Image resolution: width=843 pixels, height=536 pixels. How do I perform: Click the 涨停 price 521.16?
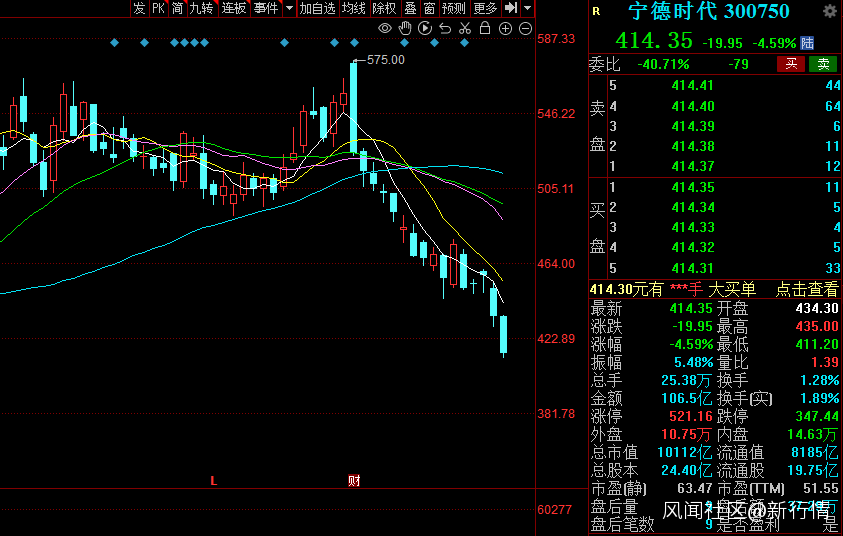pos(691,416)
